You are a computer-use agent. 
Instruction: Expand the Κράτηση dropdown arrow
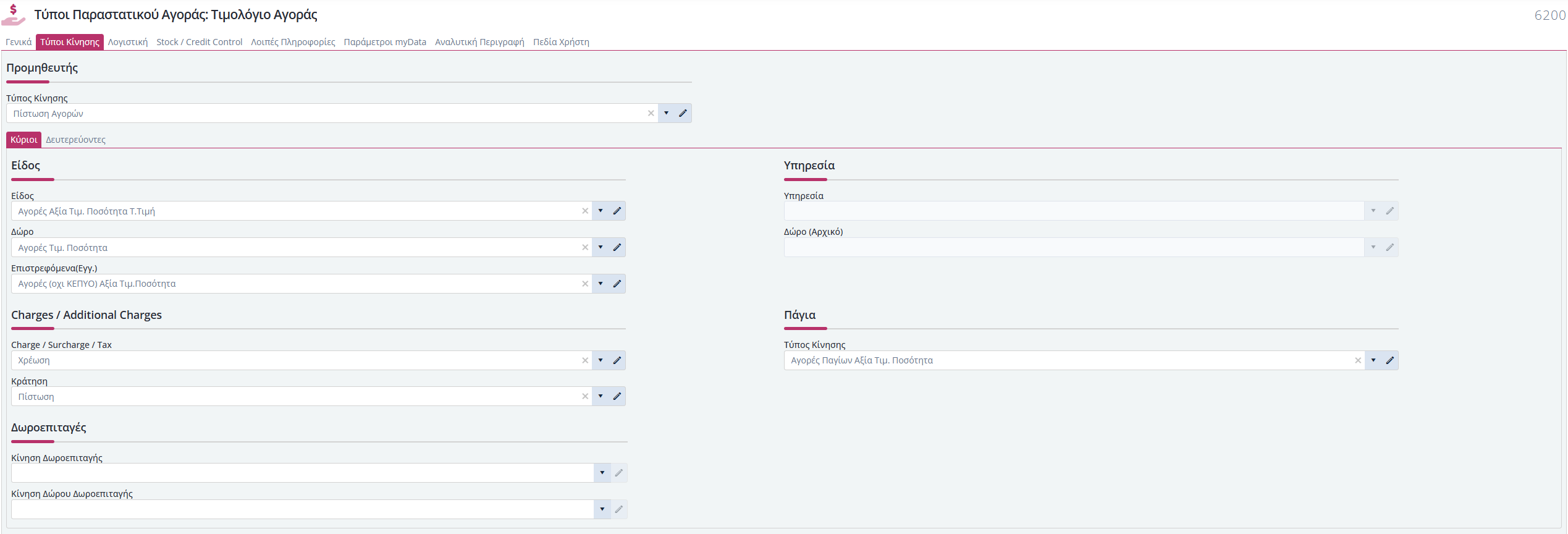pyautogui.click(x=601, y=396)
